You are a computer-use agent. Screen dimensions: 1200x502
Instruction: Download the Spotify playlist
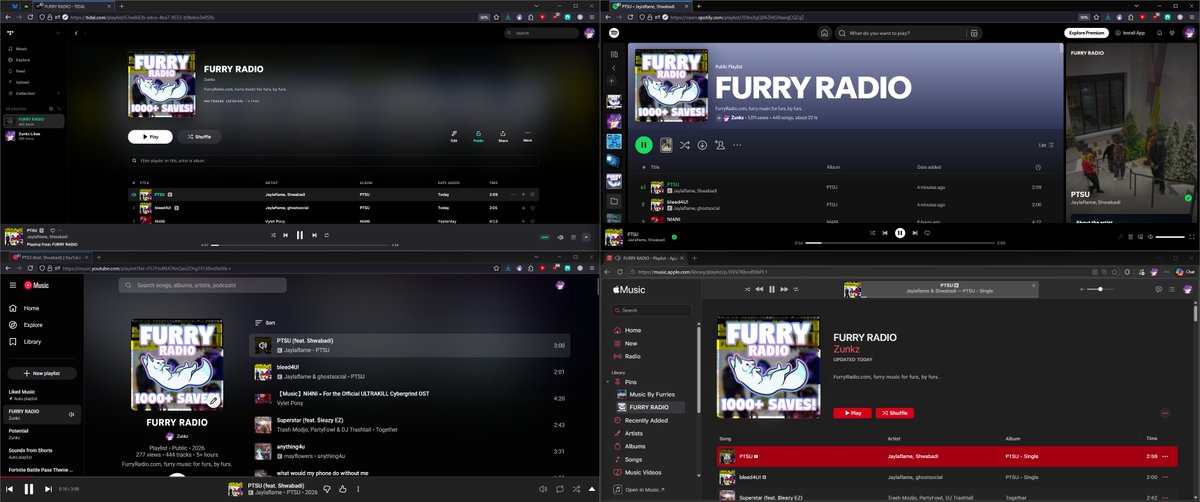702,145
